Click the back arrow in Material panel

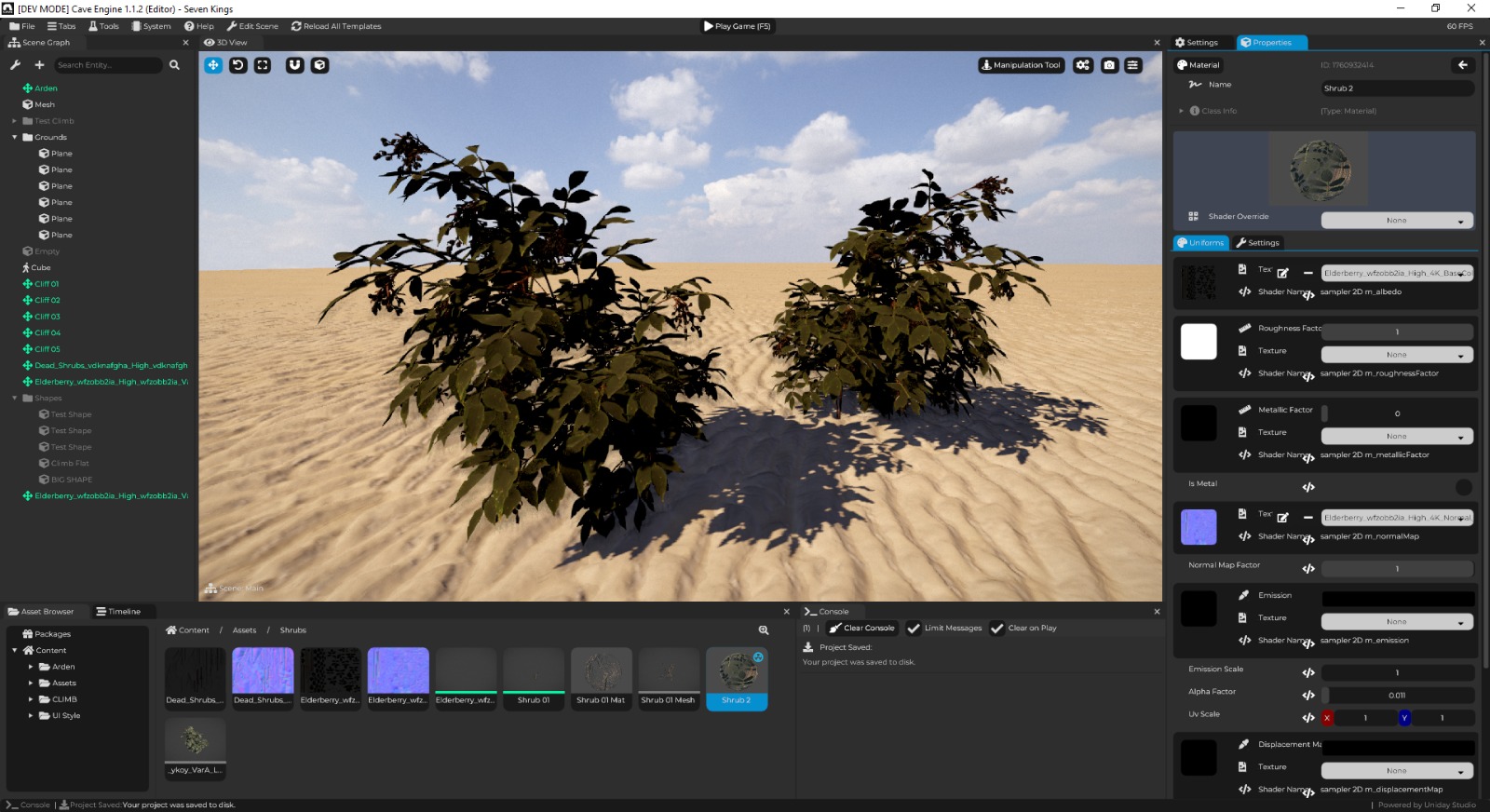tap(1462, 65)
